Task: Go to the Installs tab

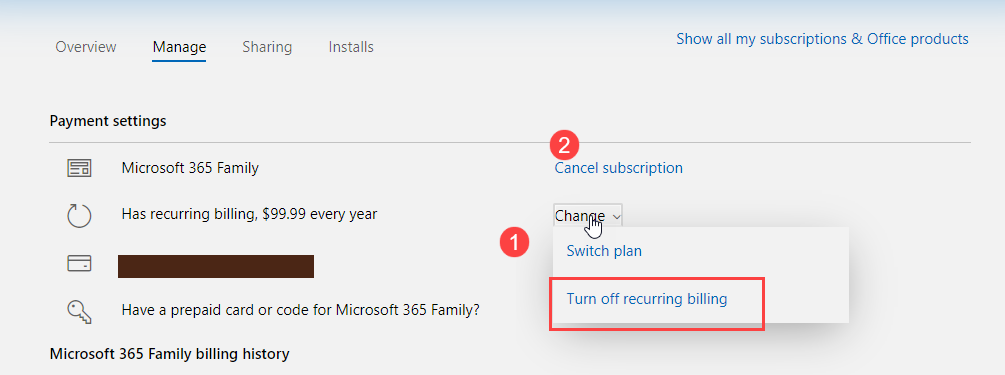Action: [x=351, y=47]
